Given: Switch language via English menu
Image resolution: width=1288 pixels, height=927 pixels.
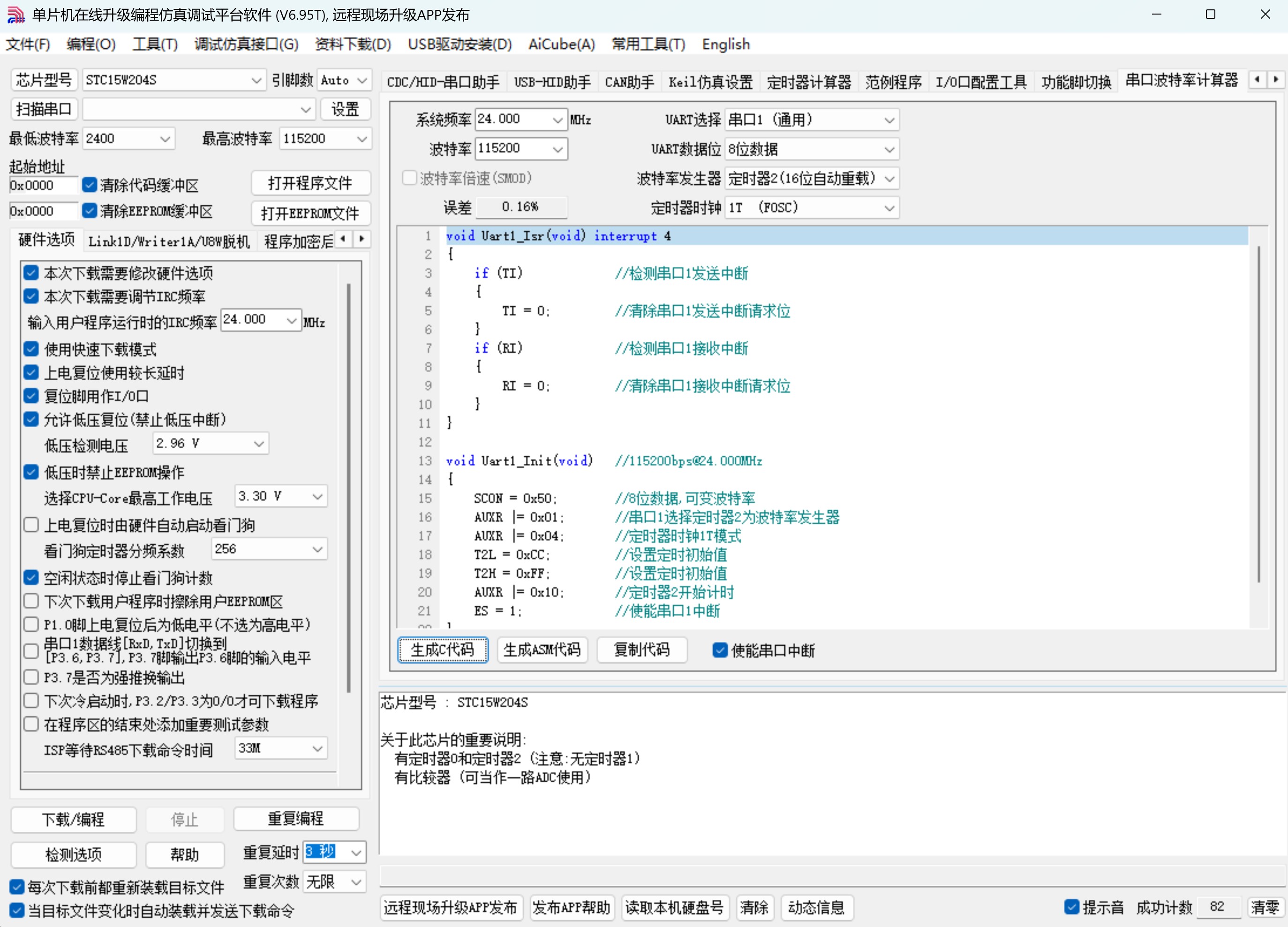Looking at the screenshot, I should (x=726, y=44).
